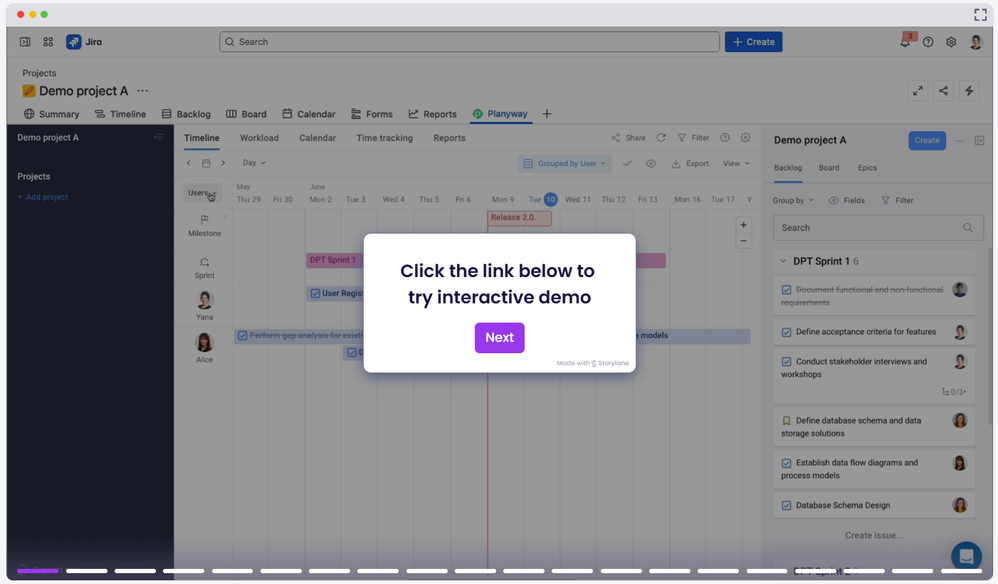Toggle the Jira sidebar icon
The height and width of the screenshot is (584, 998).
25,42
